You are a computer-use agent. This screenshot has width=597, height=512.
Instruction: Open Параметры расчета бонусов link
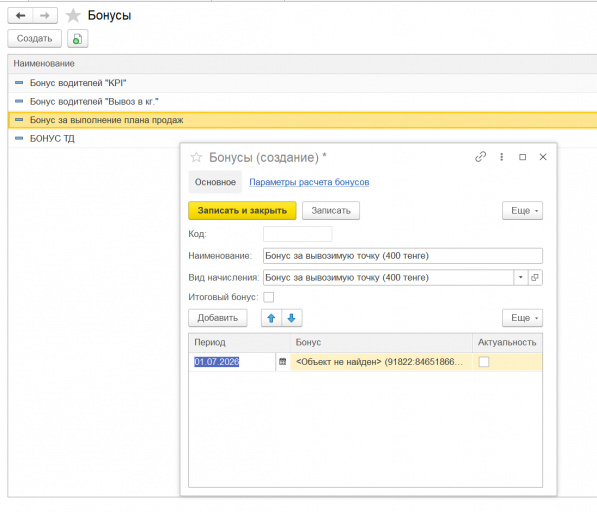coord(309,182)
